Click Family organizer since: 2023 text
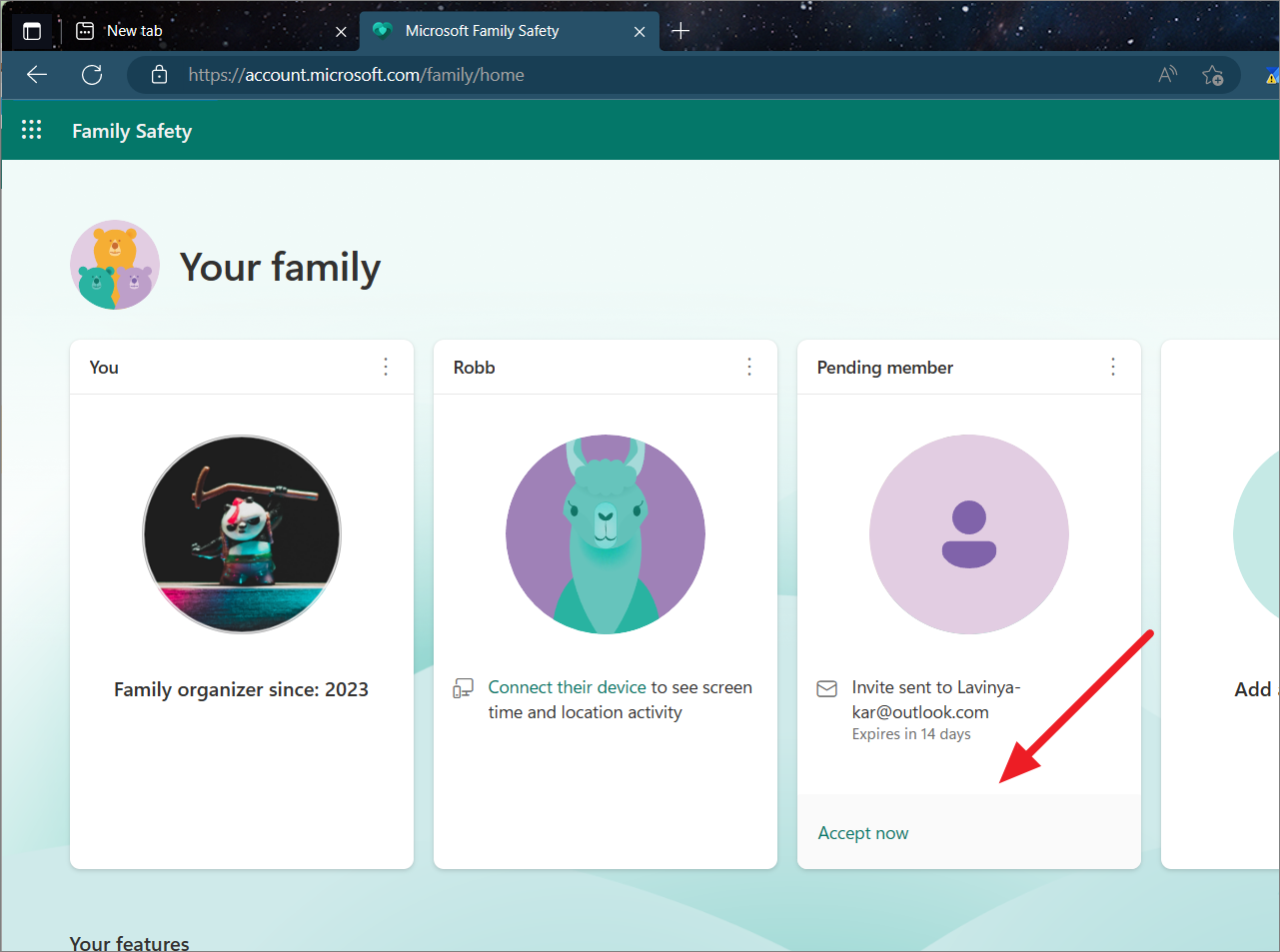Image resolution: width=1280 pixels, height=952 pixels. tap(241, 689)
